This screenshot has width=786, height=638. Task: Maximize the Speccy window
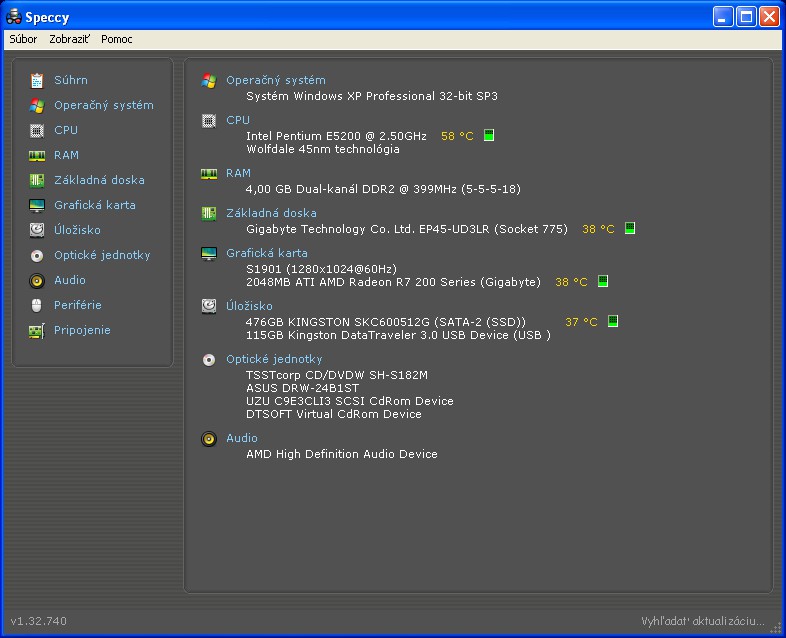click(x=746, y=17)
